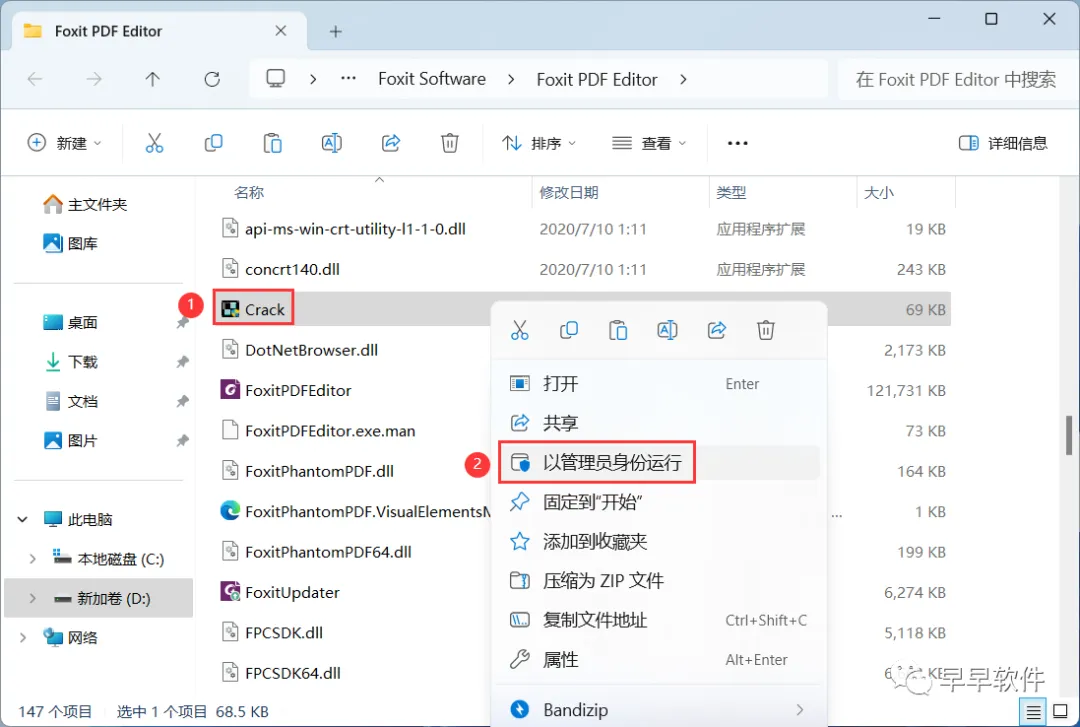
Task: Click the Paste icon in the toolbar
Action: pos(273,143)
